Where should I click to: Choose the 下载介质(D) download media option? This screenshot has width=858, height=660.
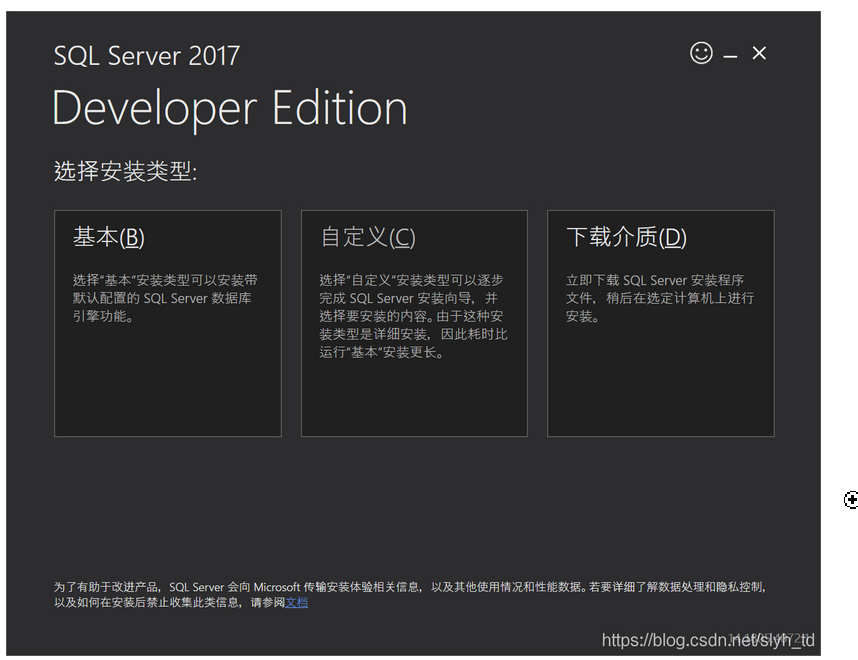[x=661, y=323]
